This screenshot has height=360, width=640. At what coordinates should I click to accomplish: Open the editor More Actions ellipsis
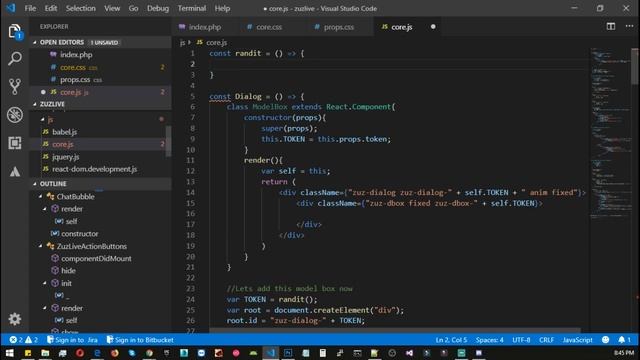pyautogui.click(x=629, y=27)
